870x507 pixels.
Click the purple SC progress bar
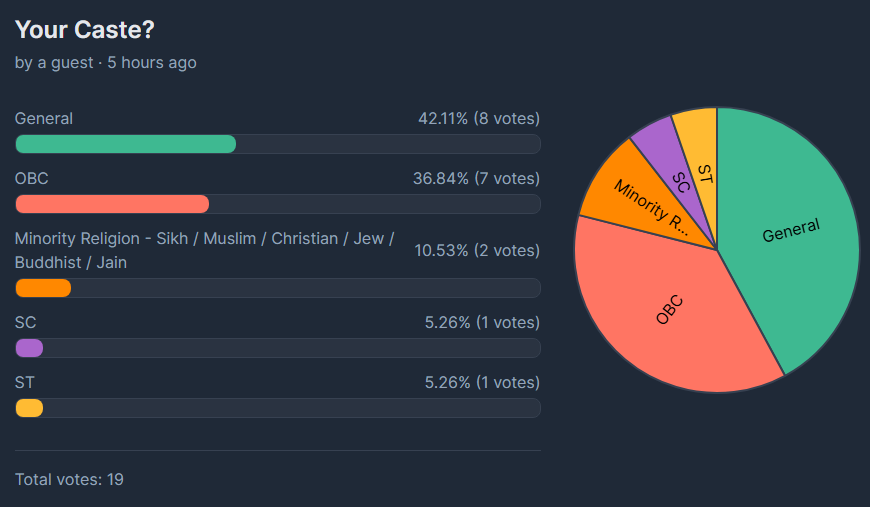[29, 348]
